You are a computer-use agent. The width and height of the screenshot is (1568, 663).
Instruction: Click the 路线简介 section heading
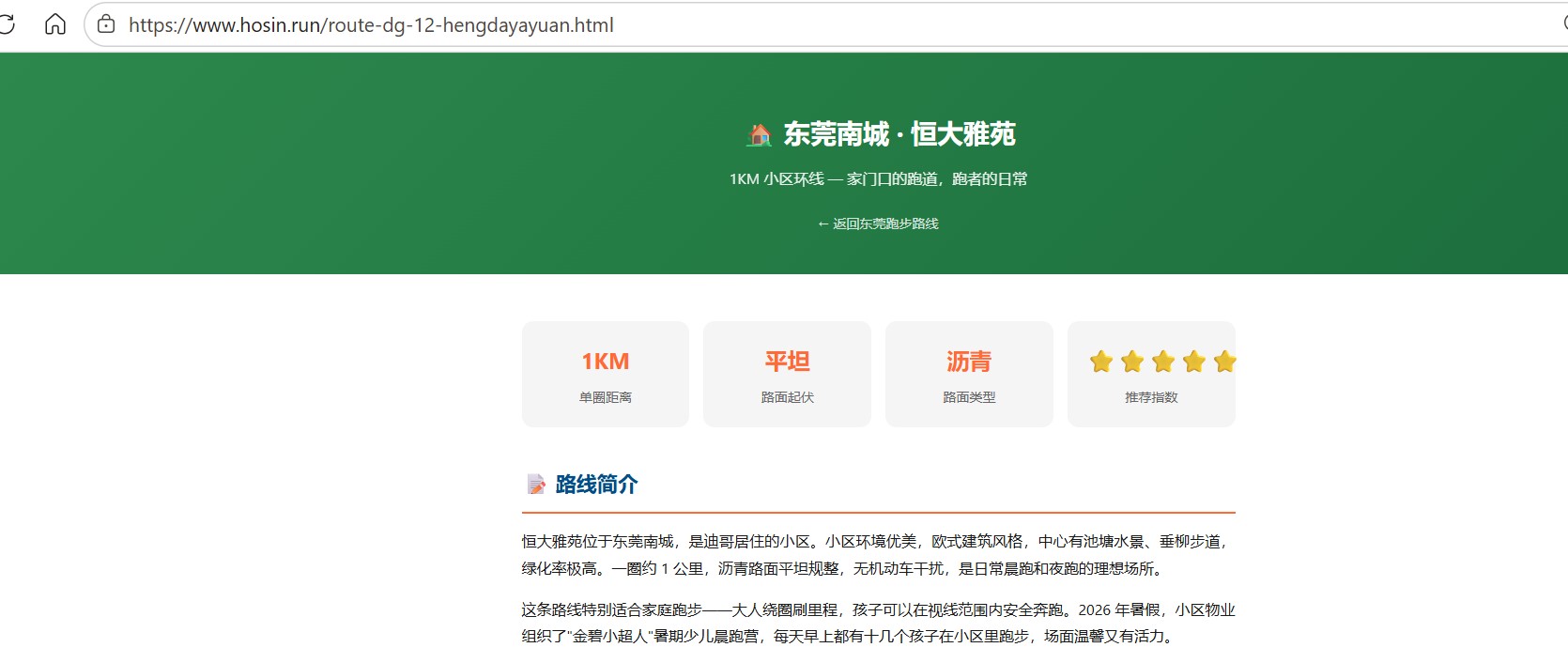[x=596, y=485]
